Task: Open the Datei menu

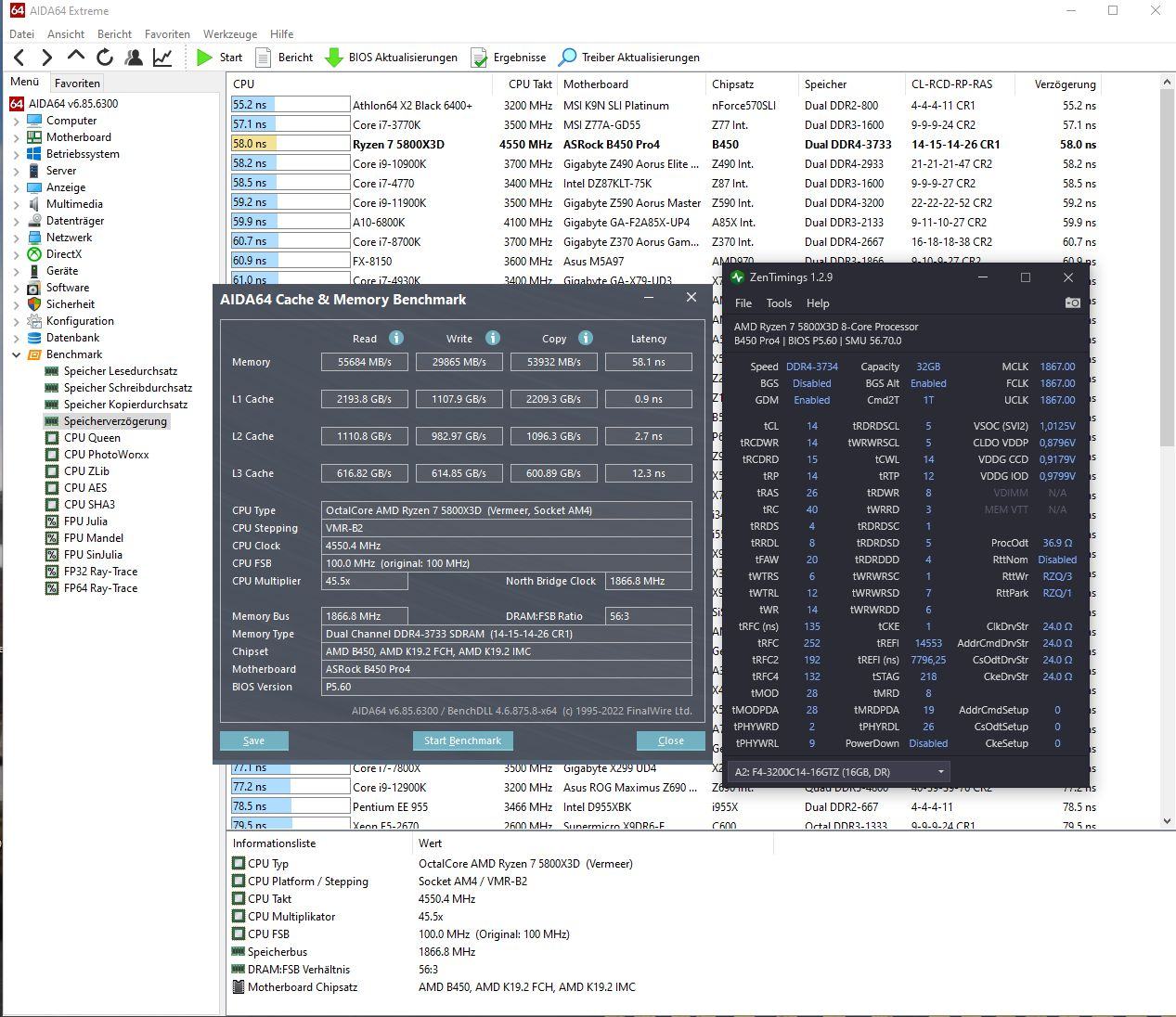Action: [21, 33]
